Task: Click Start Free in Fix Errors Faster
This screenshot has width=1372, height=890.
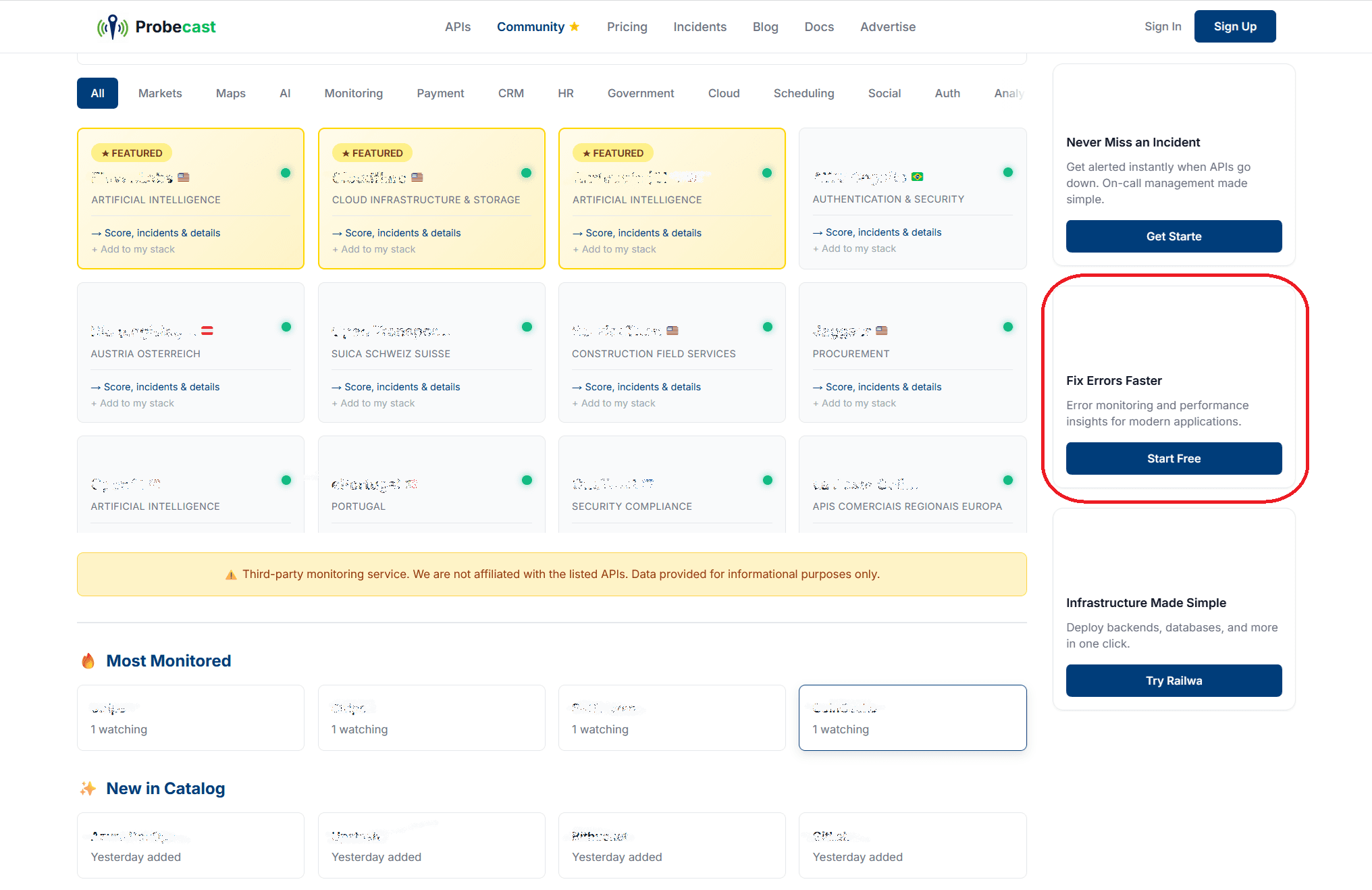Action: pyautogui.click(x=1173, y=459)
